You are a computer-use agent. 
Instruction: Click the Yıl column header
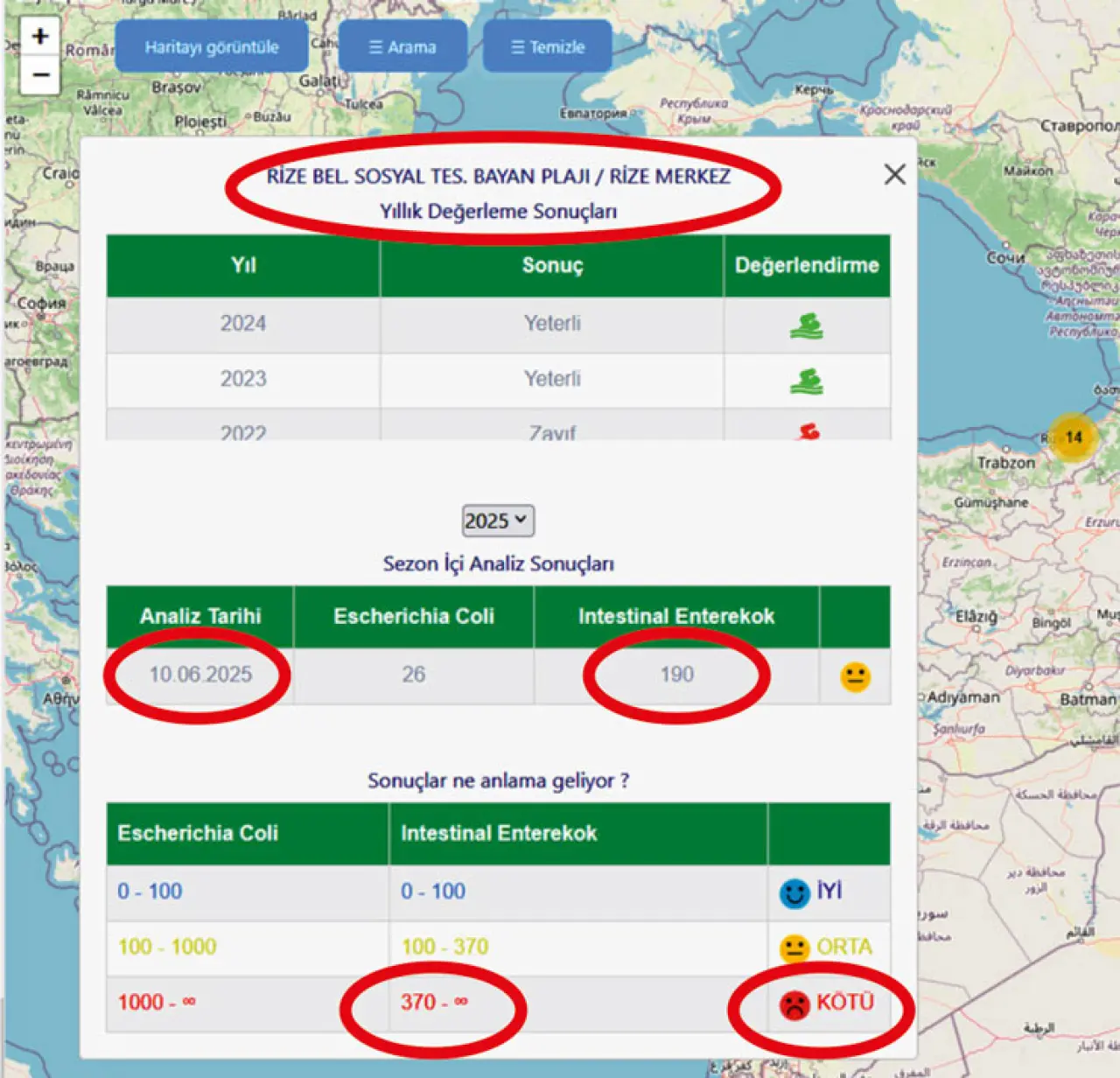[243, 266]
